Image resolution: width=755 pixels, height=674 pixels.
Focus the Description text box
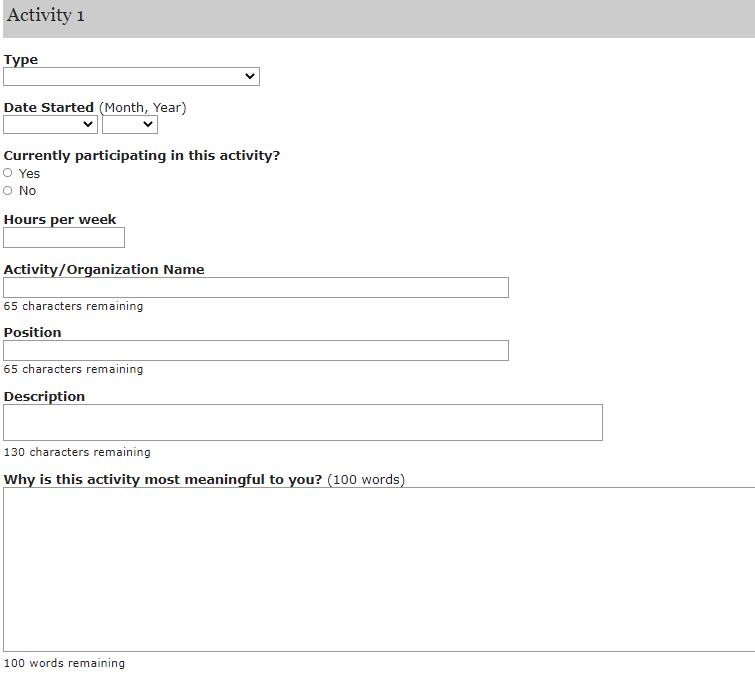(303, 423)
